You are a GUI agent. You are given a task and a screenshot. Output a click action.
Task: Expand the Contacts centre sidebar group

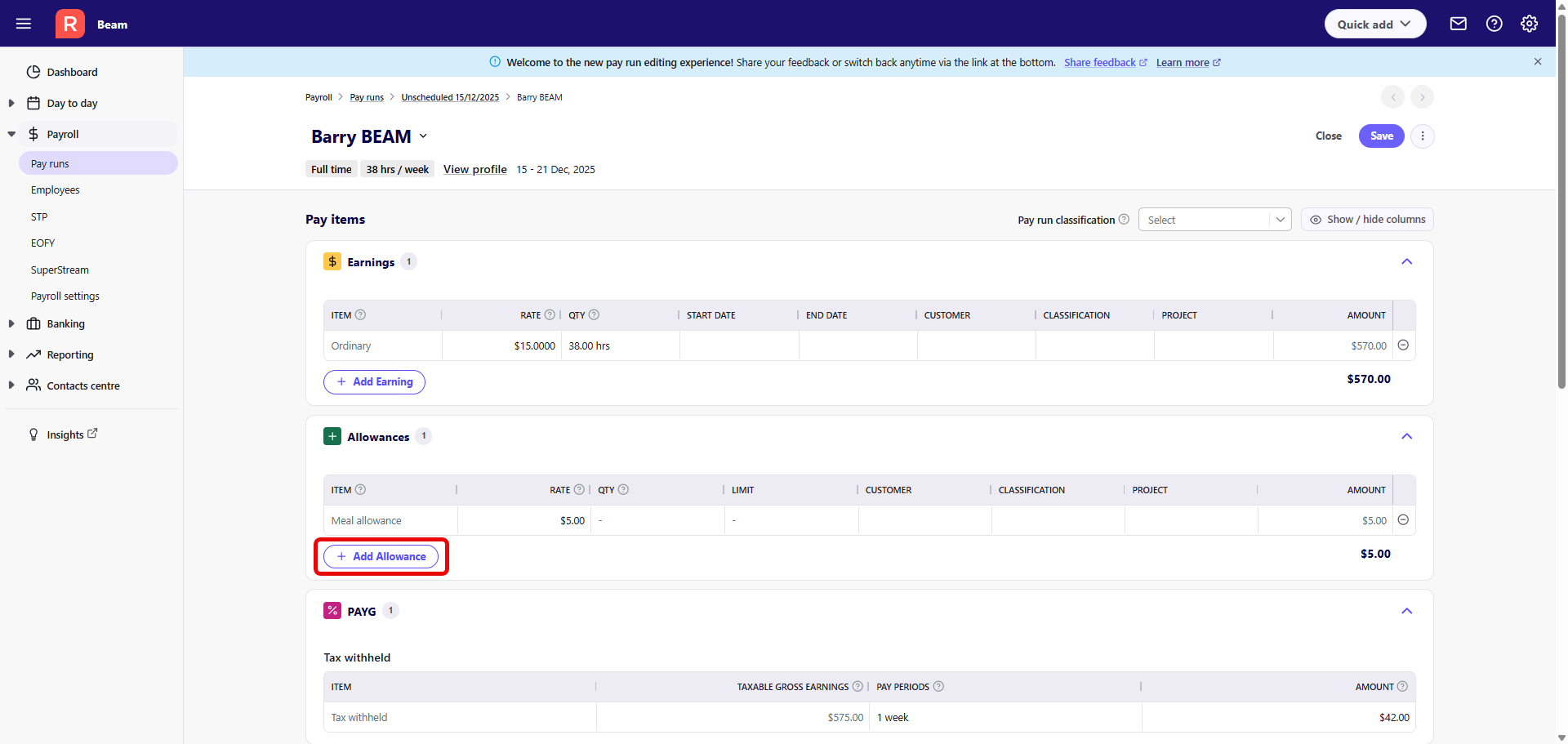coord(11,385)
